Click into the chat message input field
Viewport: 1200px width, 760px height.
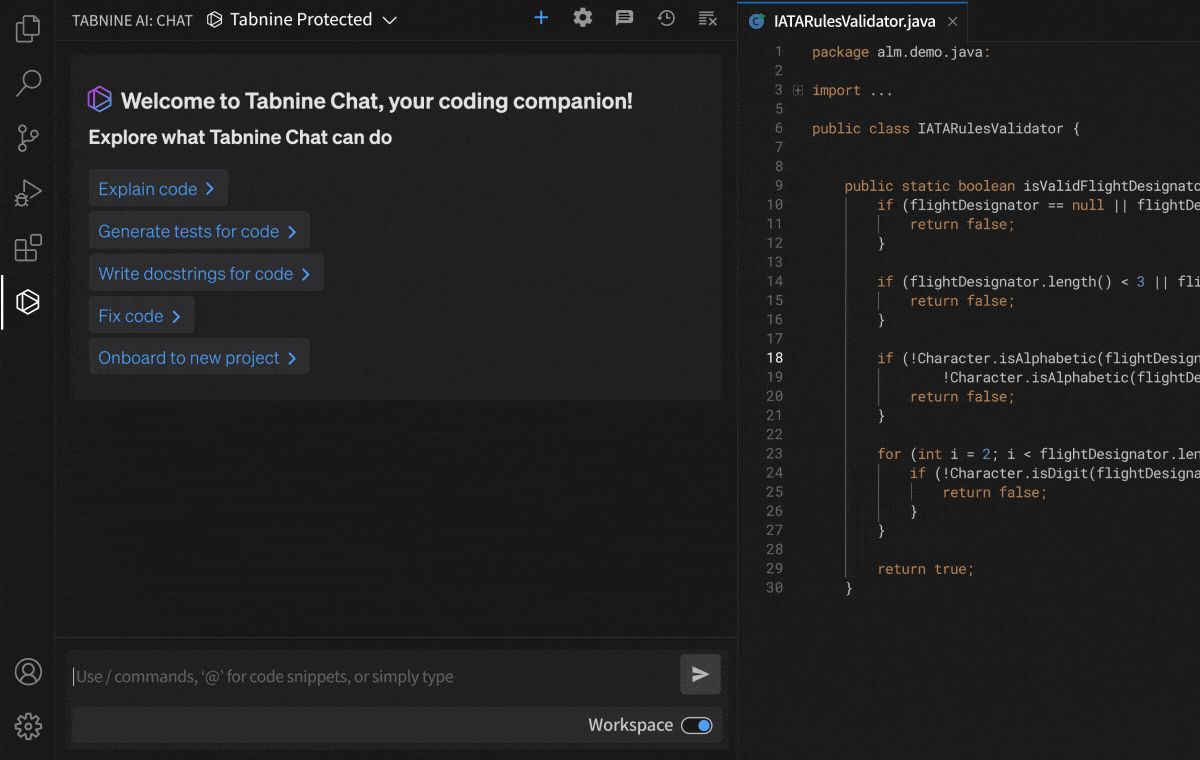click(370, 676)
